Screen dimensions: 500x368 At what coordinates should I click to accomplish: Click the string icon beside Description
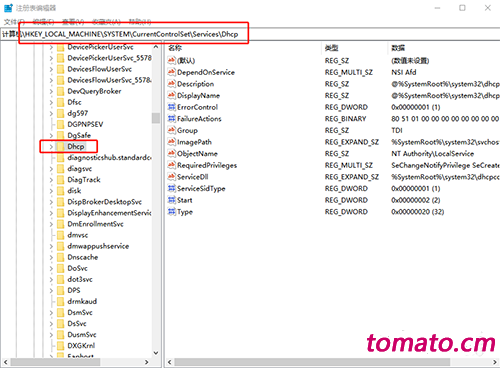pos(171,84)
